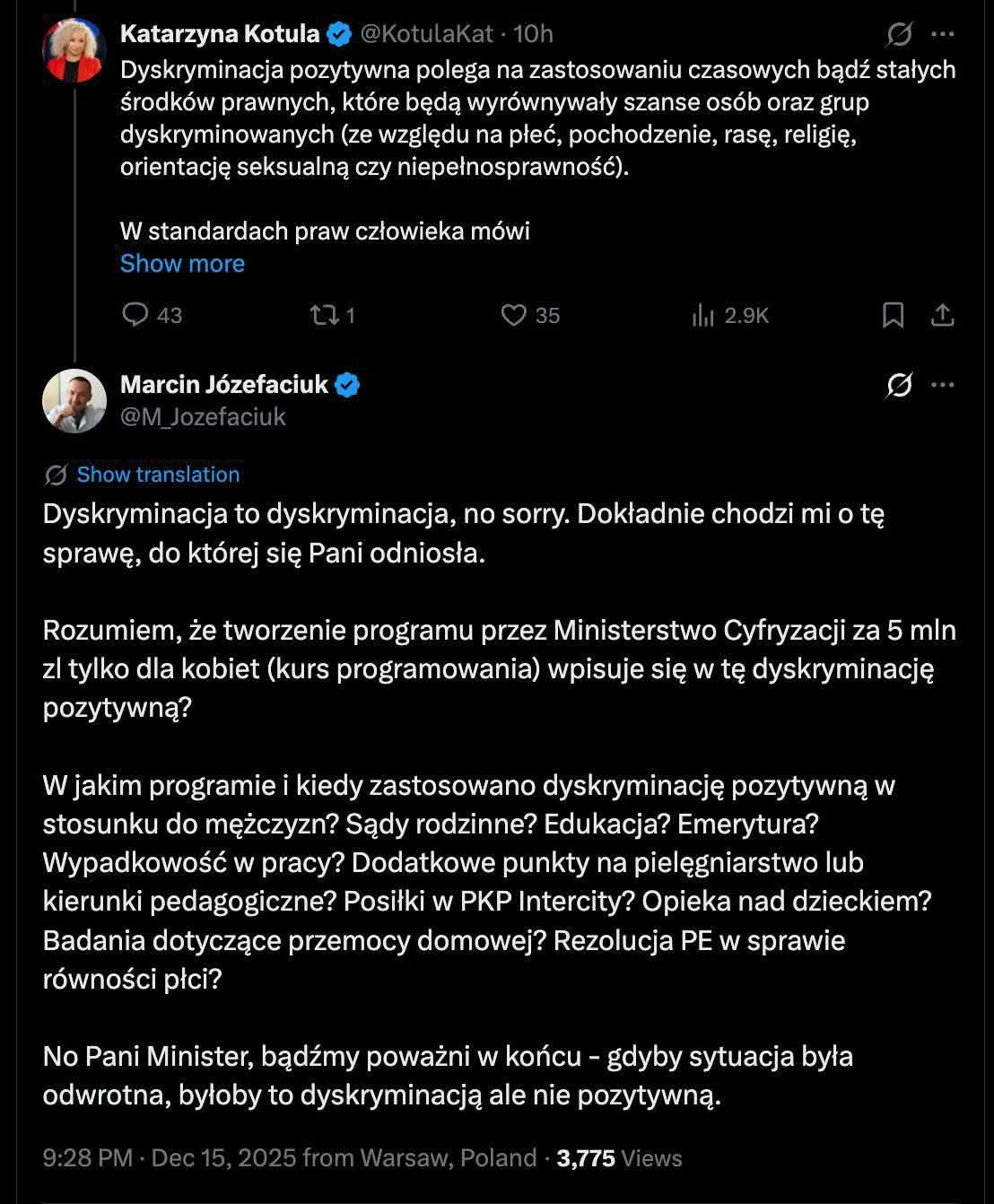Viewport: 994px width, 1204px height.
Task: Click Show translation link
Action: coord(158,475)
